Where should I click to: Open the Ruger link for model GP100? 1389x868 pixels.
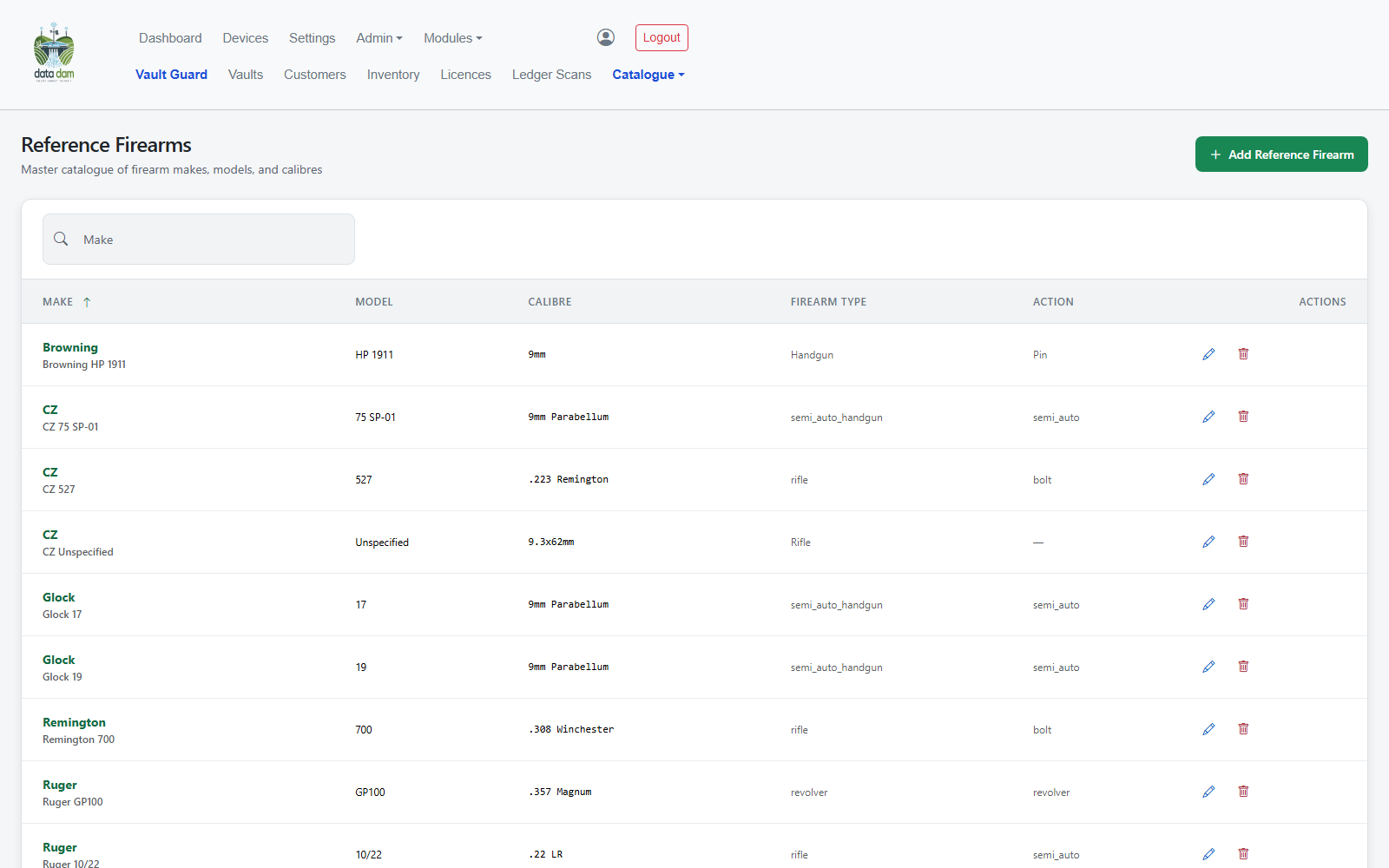click(x=60, y=785)
